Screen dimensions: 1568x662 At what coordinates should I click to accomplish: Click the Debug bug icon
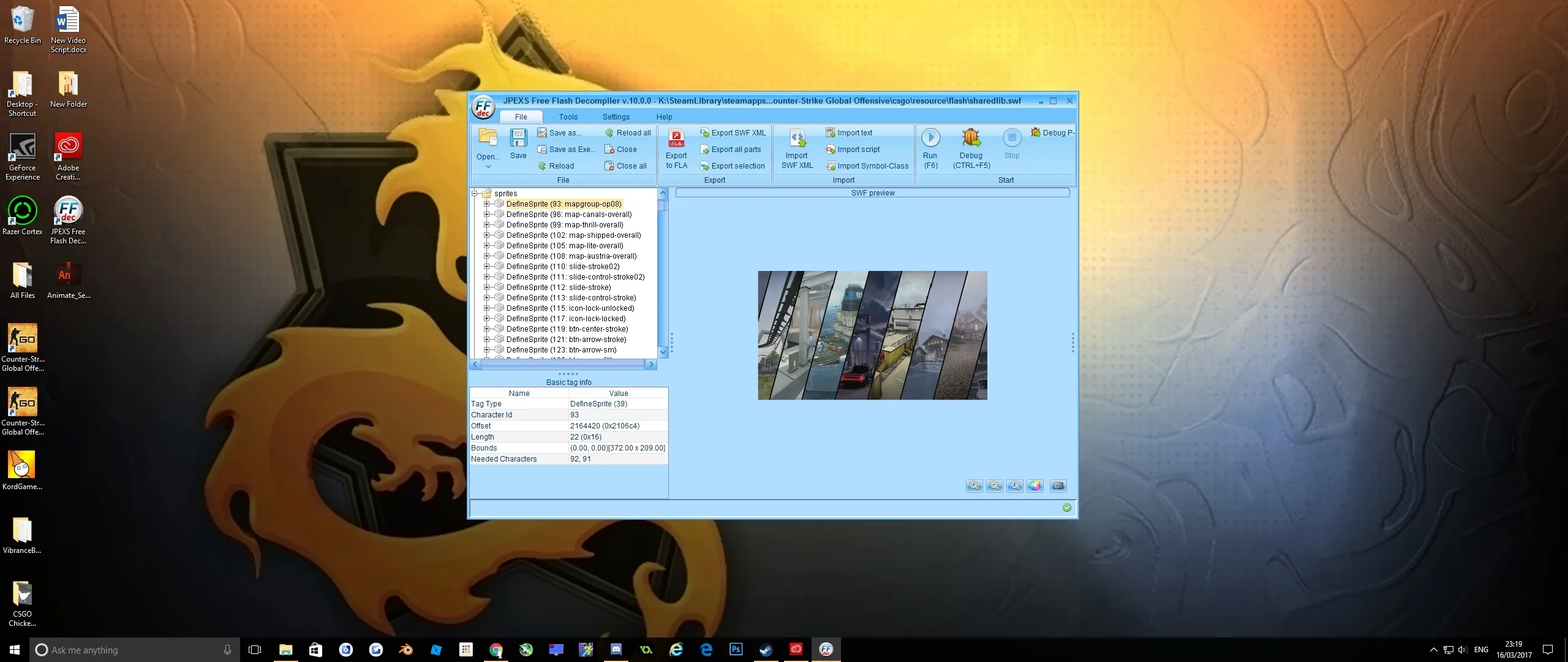(971, 138)
